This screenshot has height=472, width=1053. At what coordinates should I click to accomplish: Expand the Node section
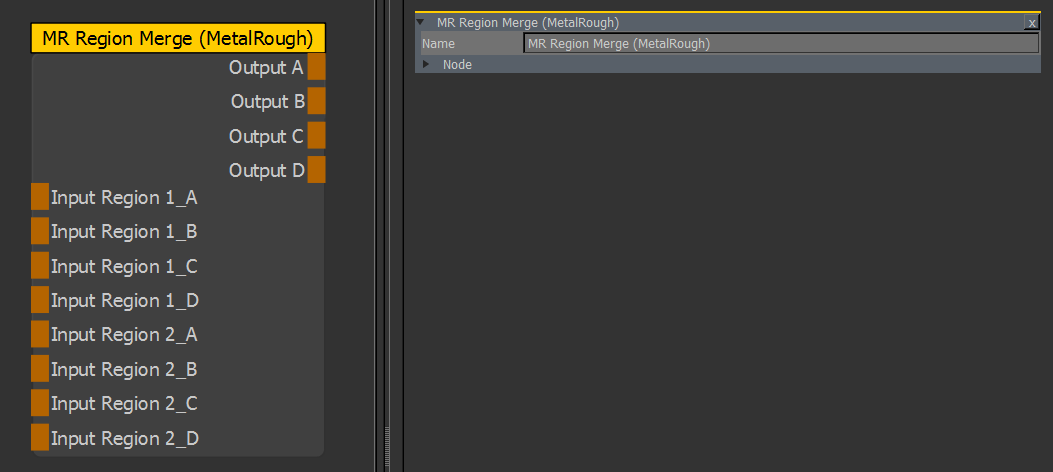426,65
